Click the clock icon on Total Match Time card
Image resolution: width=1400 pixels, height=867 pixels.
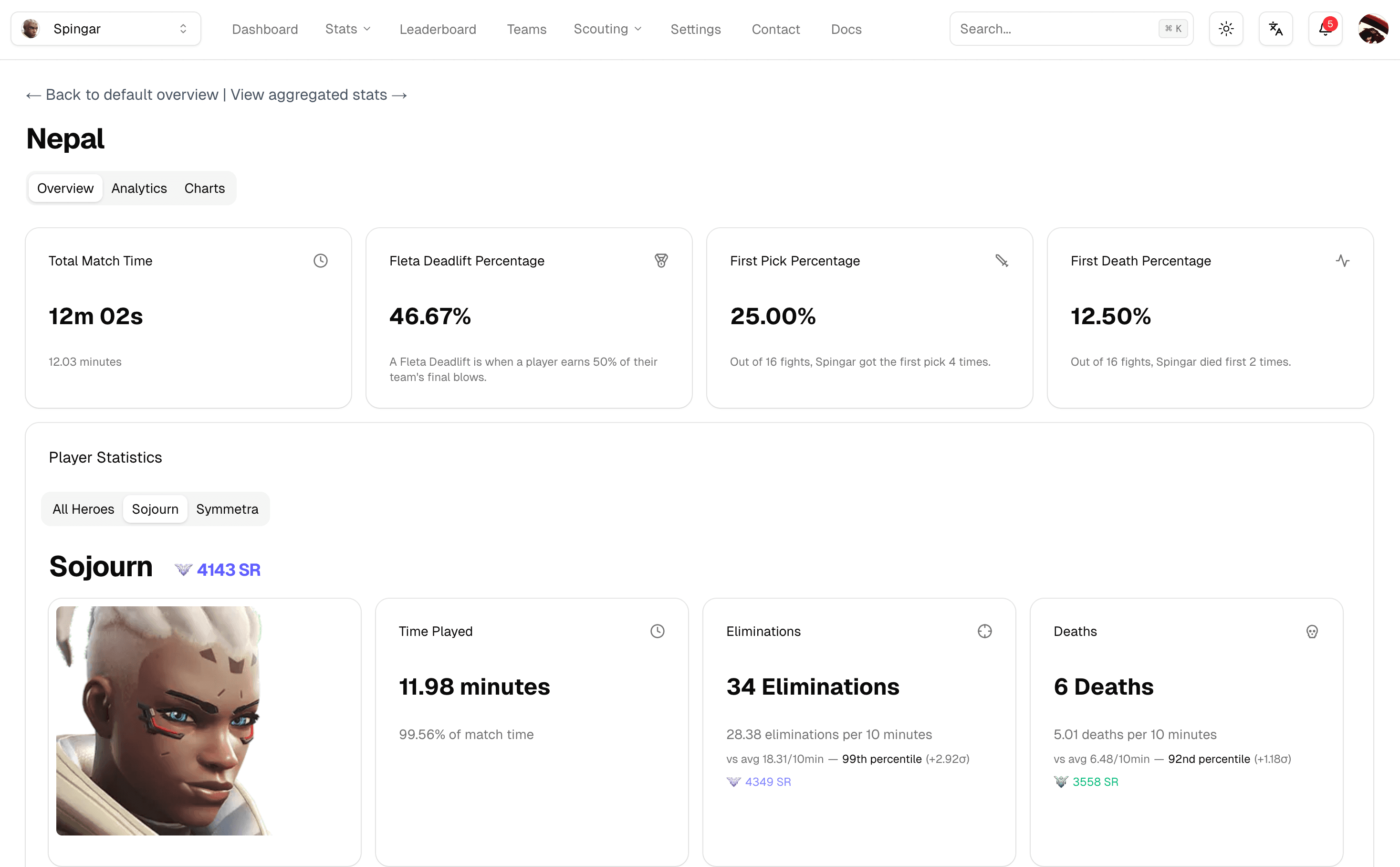(320, 260)
